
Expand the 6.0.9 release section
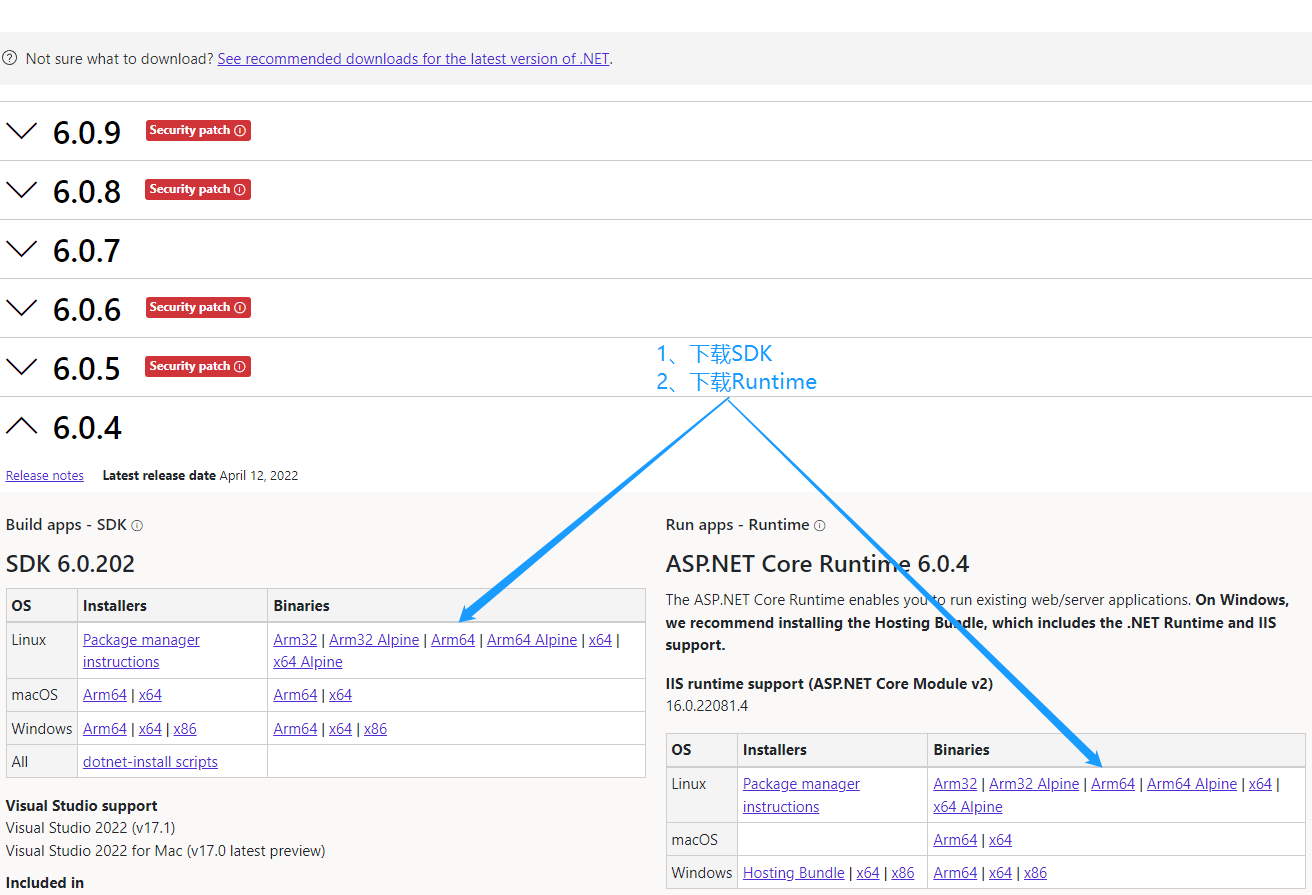point(21,131)
